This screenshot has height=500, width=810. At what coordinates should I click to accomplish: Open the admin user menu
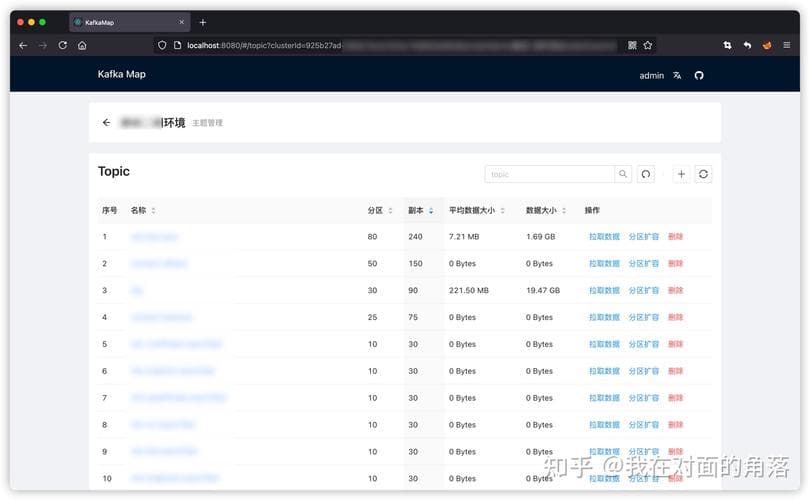(651, 75)
